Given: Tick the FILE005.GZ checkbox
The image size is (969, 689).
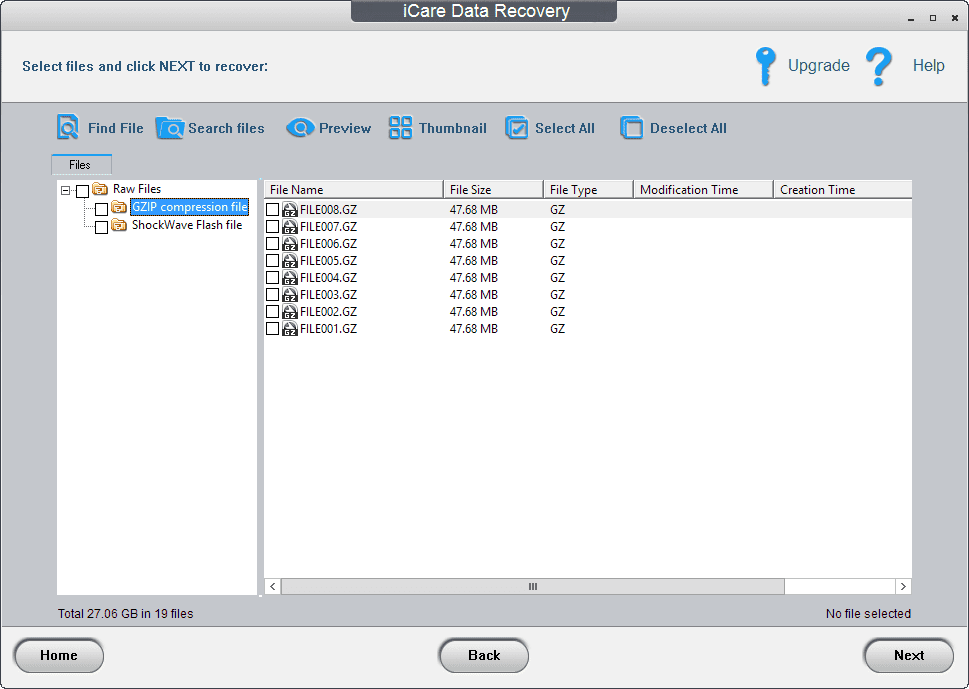Looking at the screenshot, I should tap(273, 261).
